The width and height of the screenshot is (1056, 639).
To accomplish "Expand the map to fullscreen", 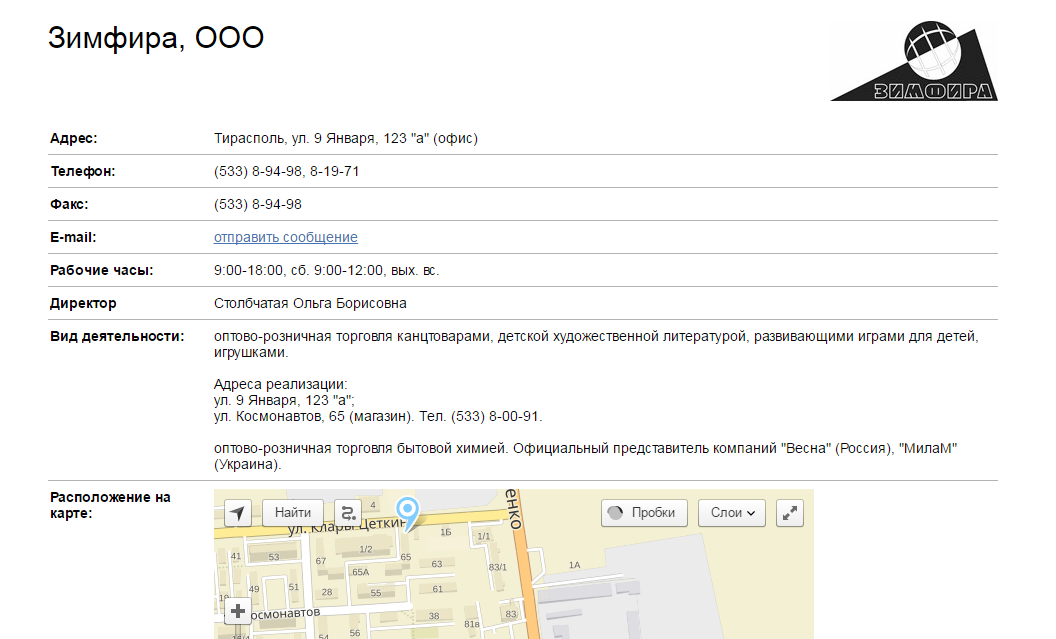I will 790,513.
